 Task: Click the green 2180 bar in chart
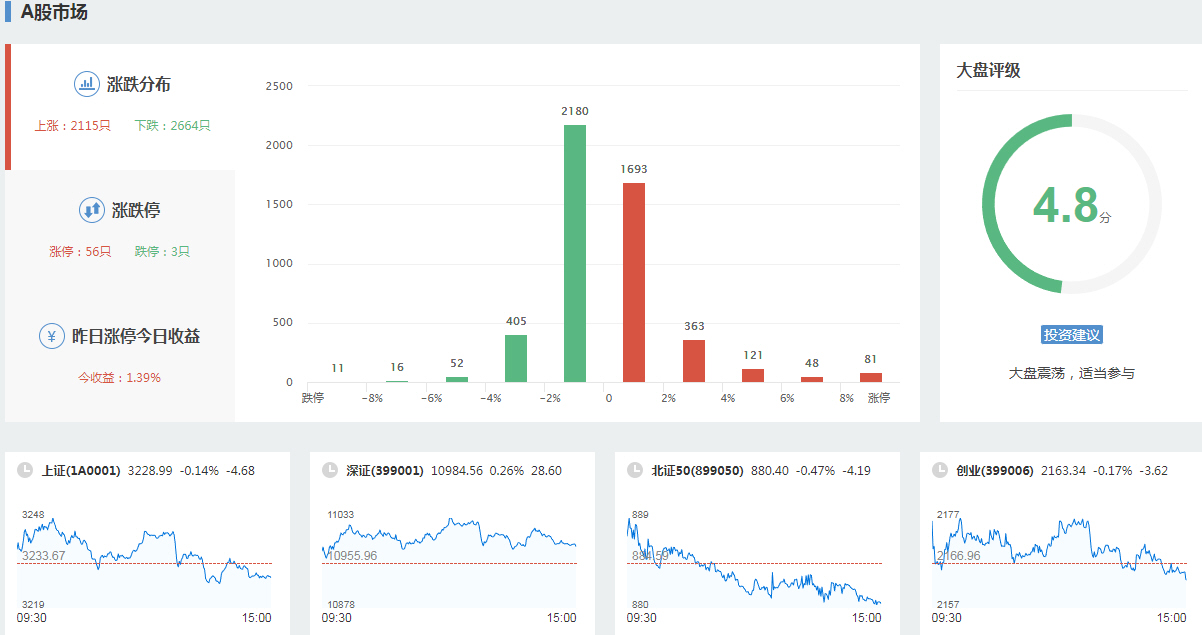575,253
